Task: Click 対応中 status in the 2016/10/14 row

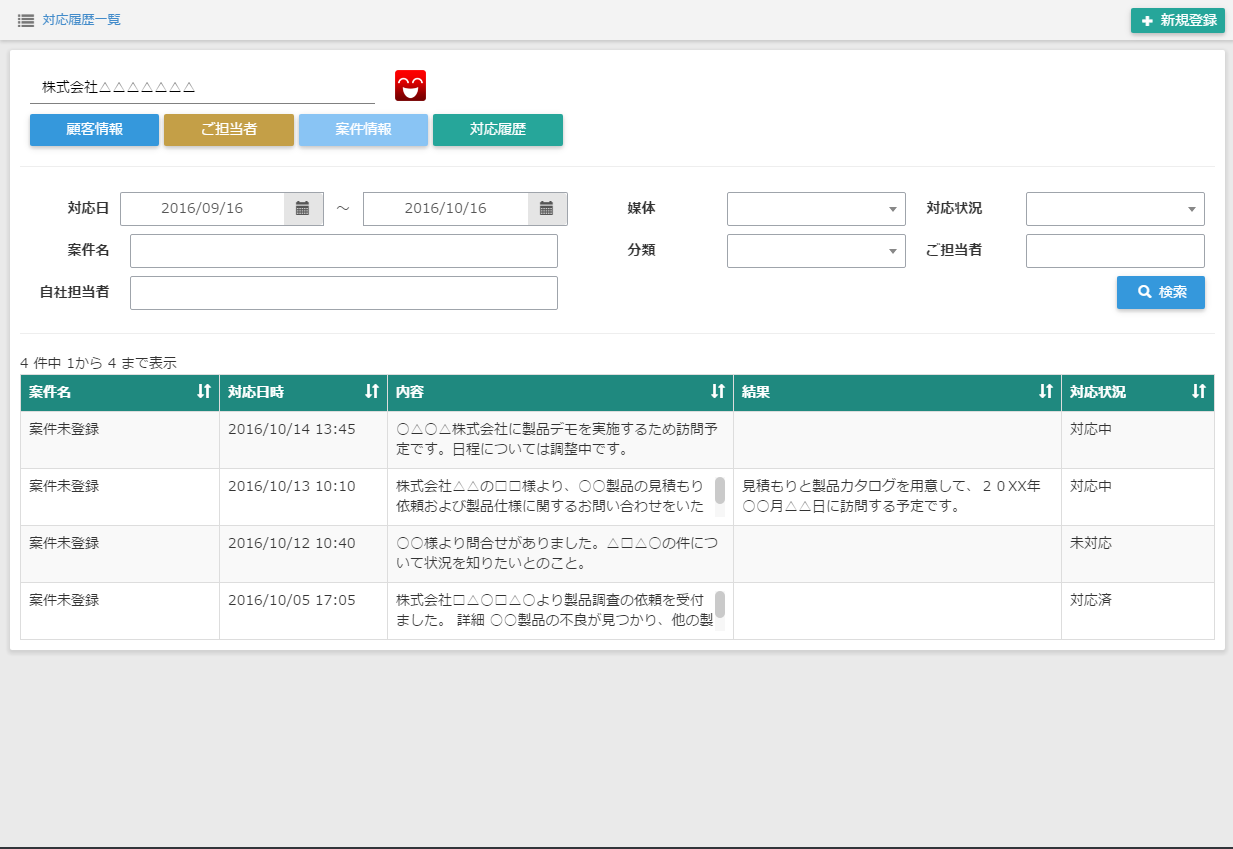Action: 1091,429
